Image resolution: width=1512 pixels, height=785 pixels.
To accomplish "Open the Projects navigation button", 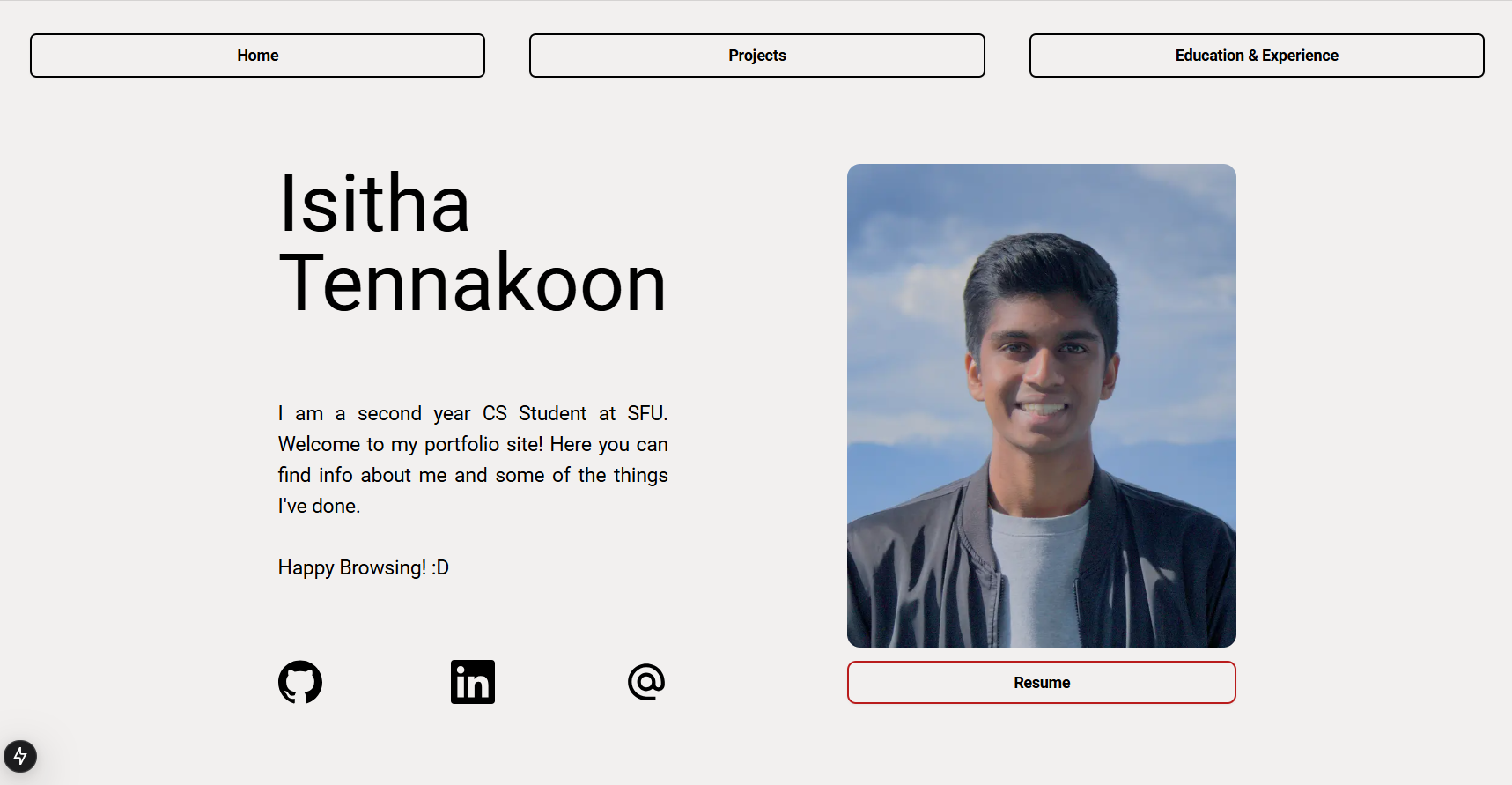I will point(757,56).
